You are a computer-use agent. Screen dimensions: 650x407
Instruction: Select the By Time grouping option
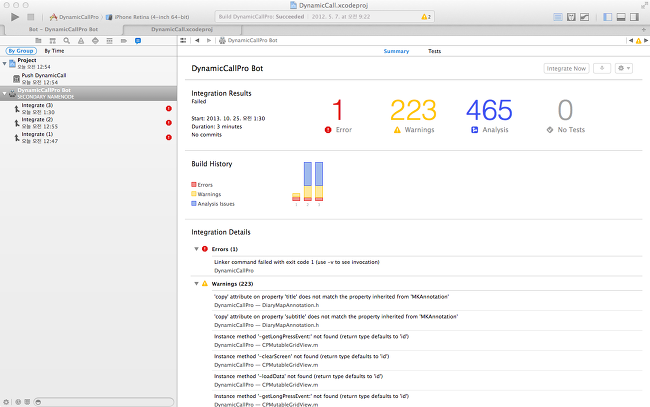(x=54, y=51)
